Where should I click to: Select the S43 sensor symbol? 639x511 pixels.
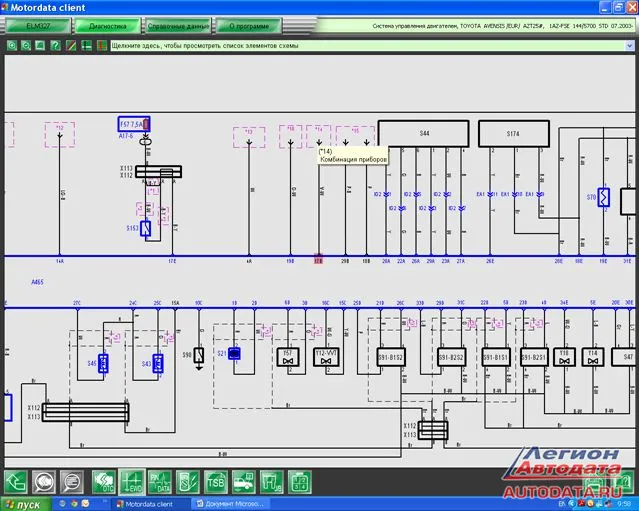[x=158, y=363]
